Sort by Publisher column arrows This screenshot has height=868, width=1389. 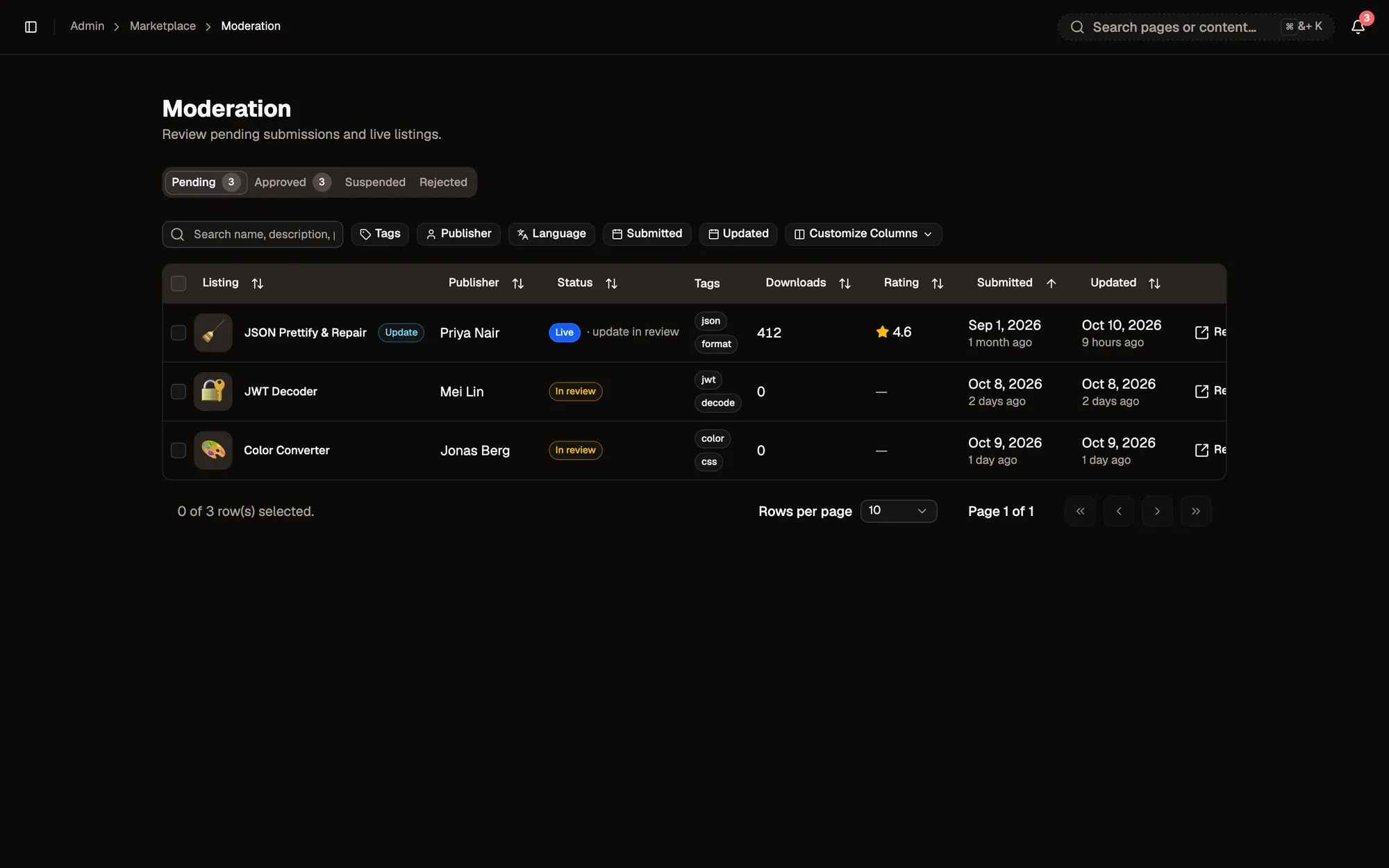517,283
